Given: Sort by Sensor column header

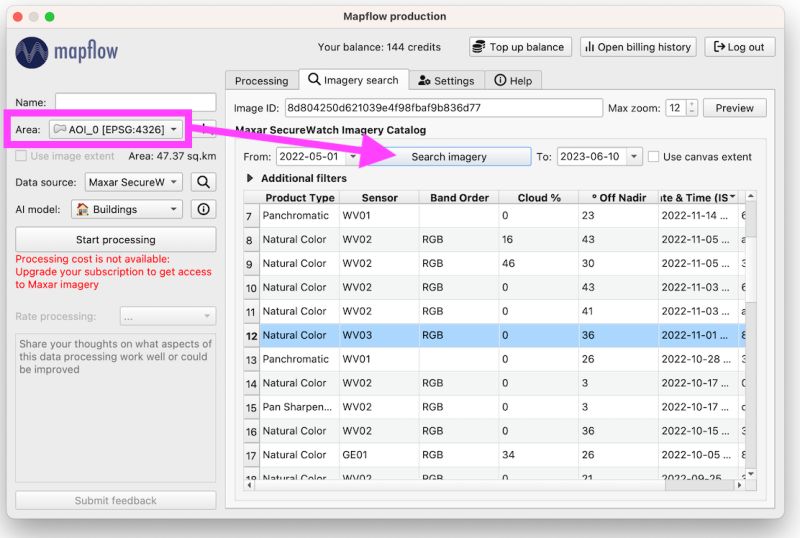Looking at the screenshot, I should tap(379, 198).
